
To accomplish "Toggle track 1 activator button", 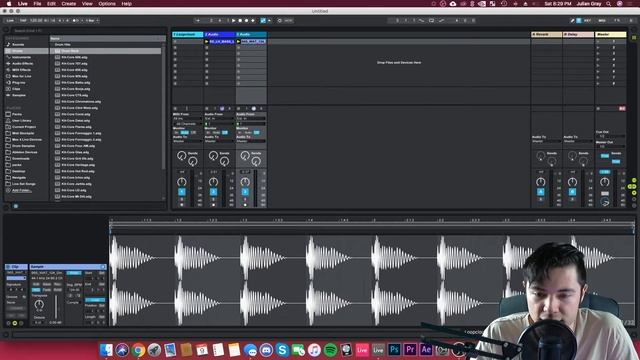I will pos(182,192).
